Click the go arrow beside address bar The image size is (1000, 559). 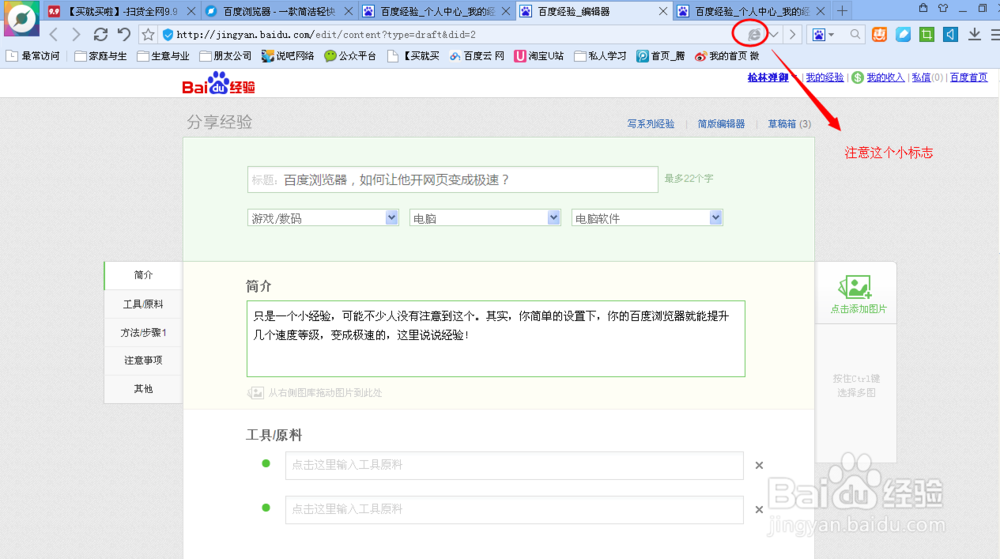pyautogui.click(x=793, y=34)
